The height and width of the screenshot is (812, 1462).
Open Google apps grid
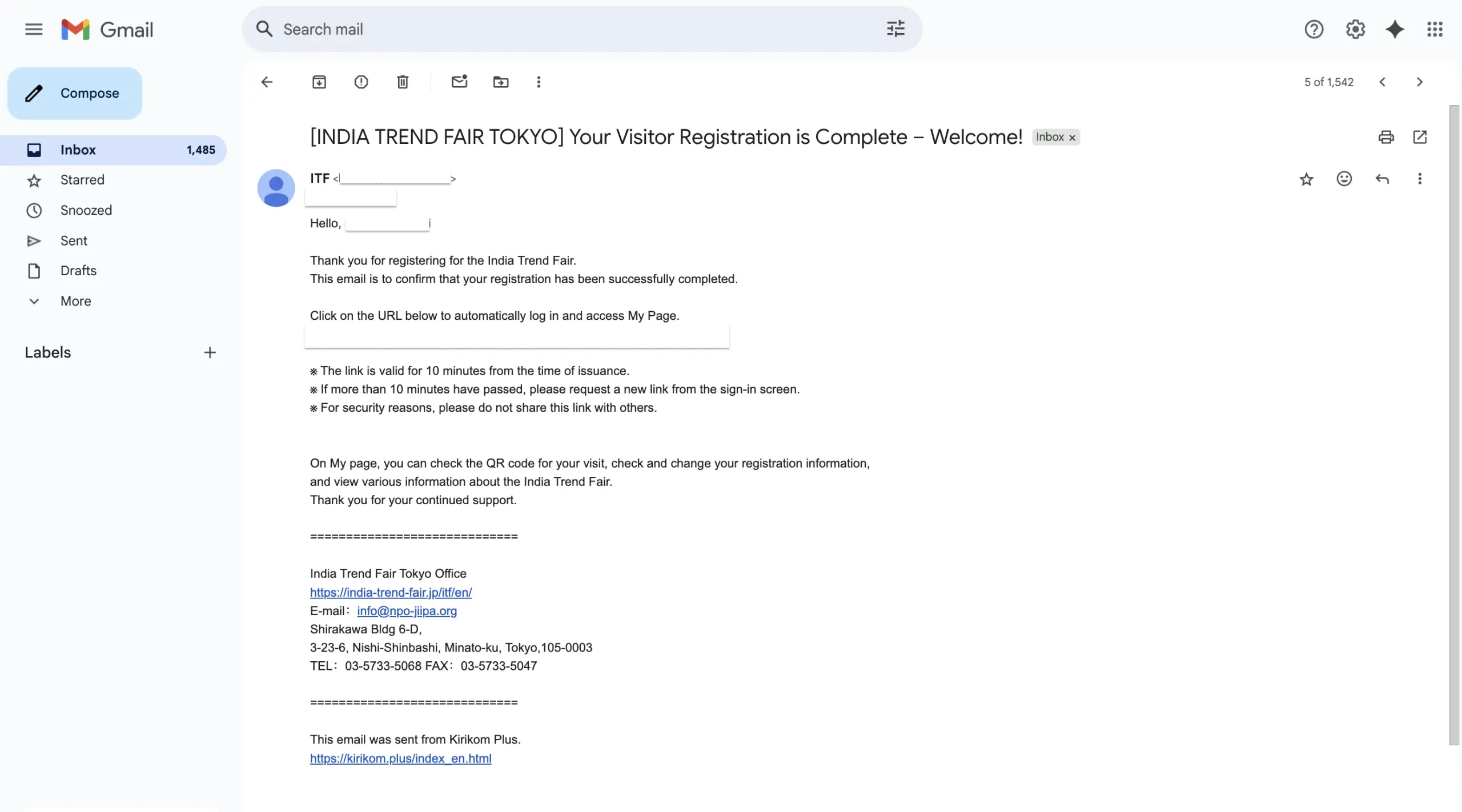[x=1435, y=29]
